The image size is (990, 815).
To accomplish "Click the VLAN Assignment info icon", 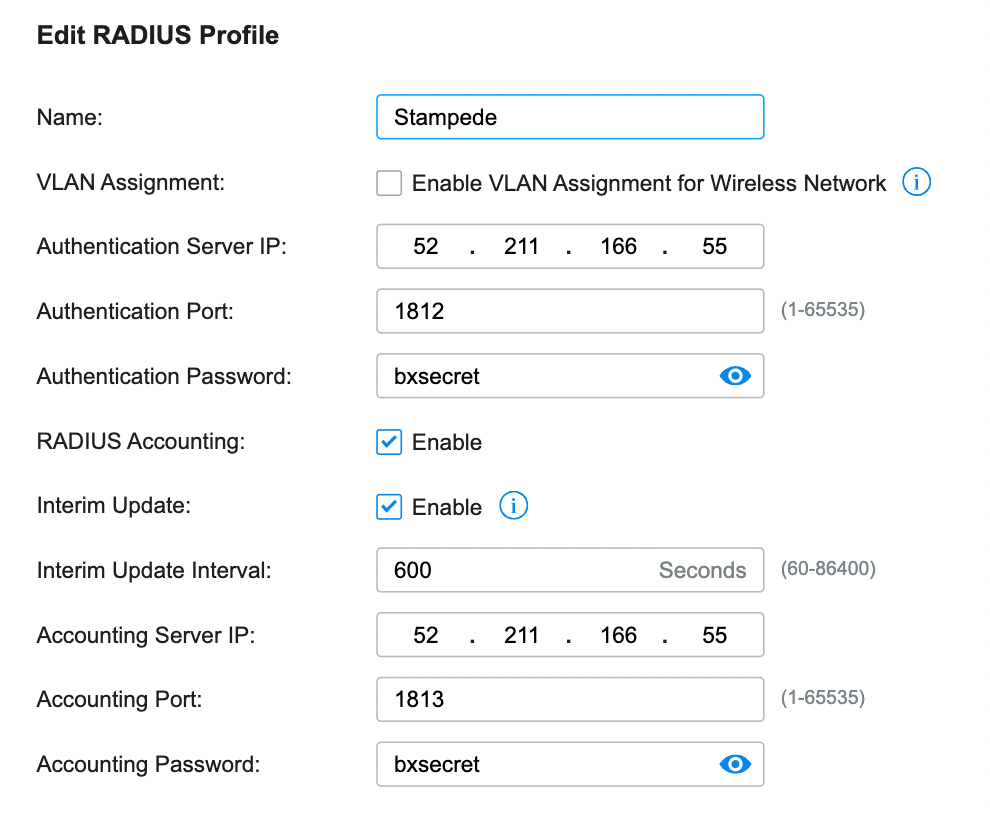I will click(915, 182).
